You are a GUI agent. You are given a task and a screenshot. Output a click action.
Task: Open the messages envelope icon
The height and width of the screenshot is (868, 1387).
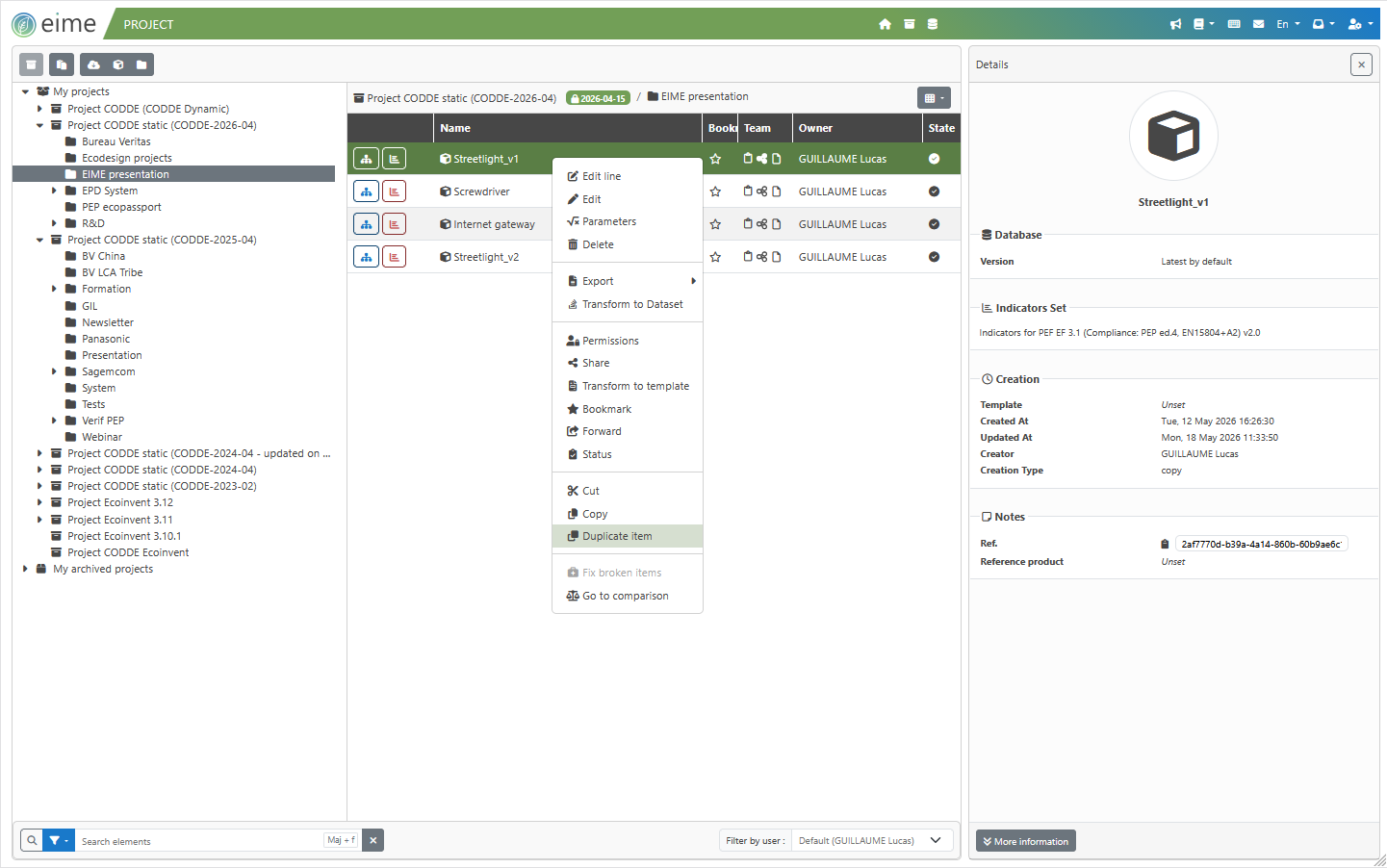click(1258, 24)
